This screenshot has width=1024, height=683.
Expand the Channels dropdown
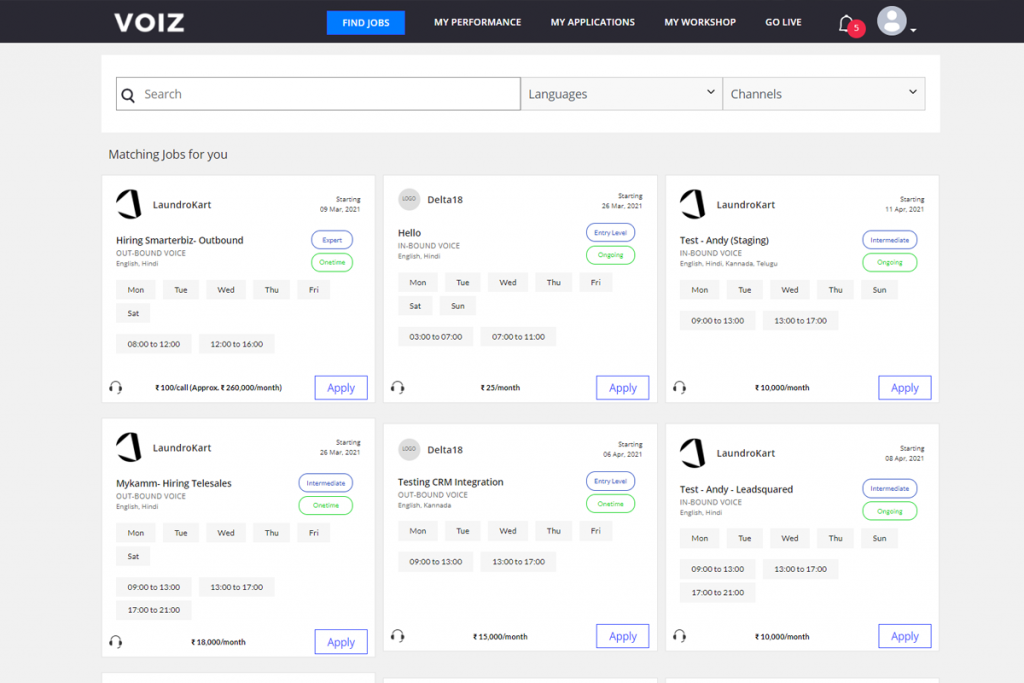point(824,94)
